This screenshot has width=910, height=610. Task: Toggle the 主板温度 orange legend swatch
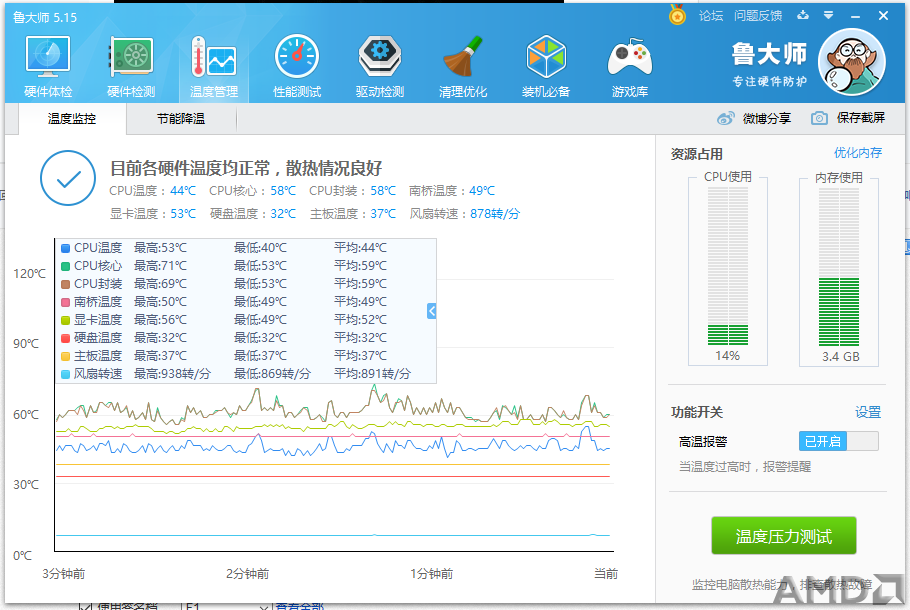(66, 356)
